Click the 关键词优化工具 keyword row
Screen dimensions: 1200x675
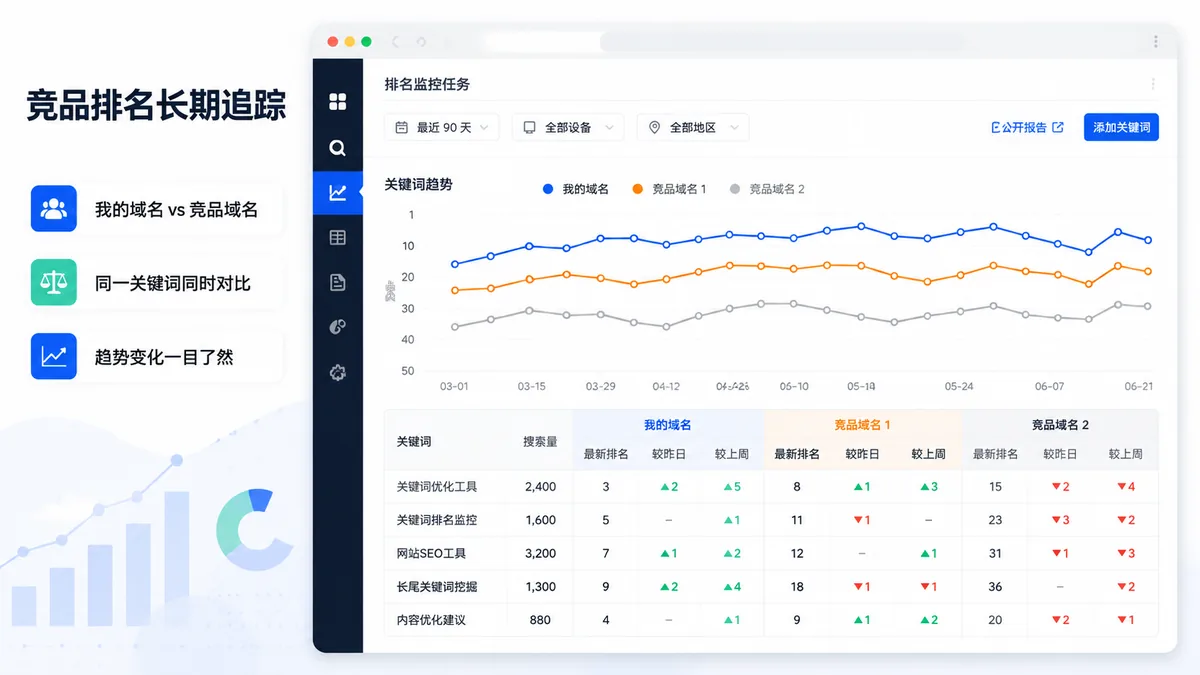[x=771, y=487]
